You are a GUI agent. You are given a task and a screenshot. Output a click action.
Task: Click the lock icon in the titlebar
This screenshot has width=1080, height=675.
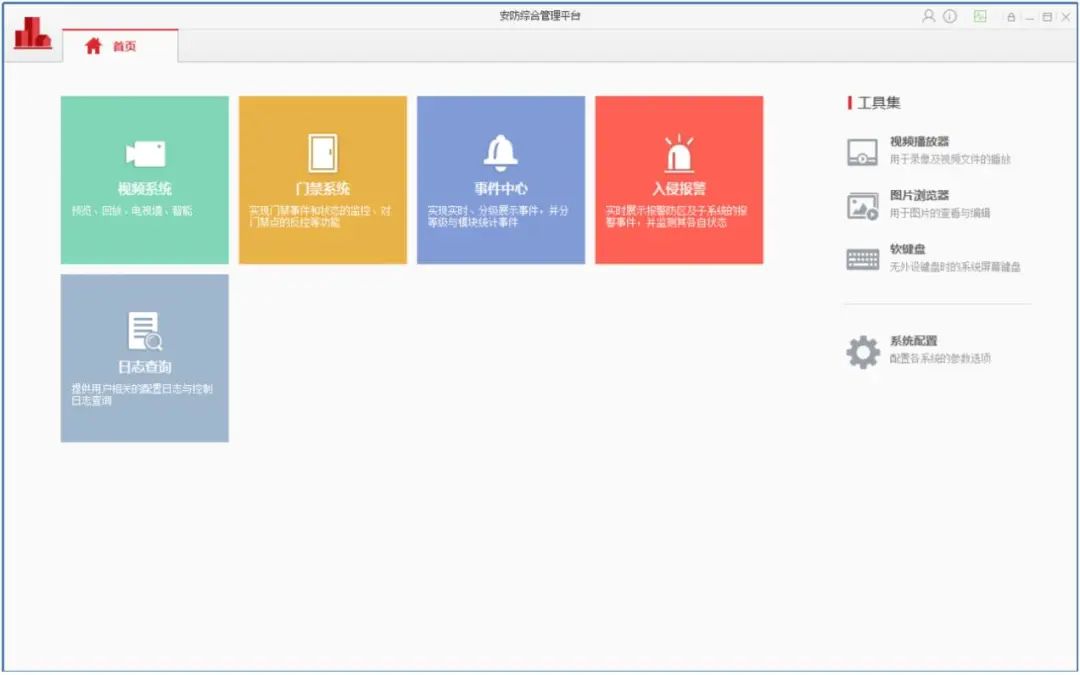coord(1011,15)
